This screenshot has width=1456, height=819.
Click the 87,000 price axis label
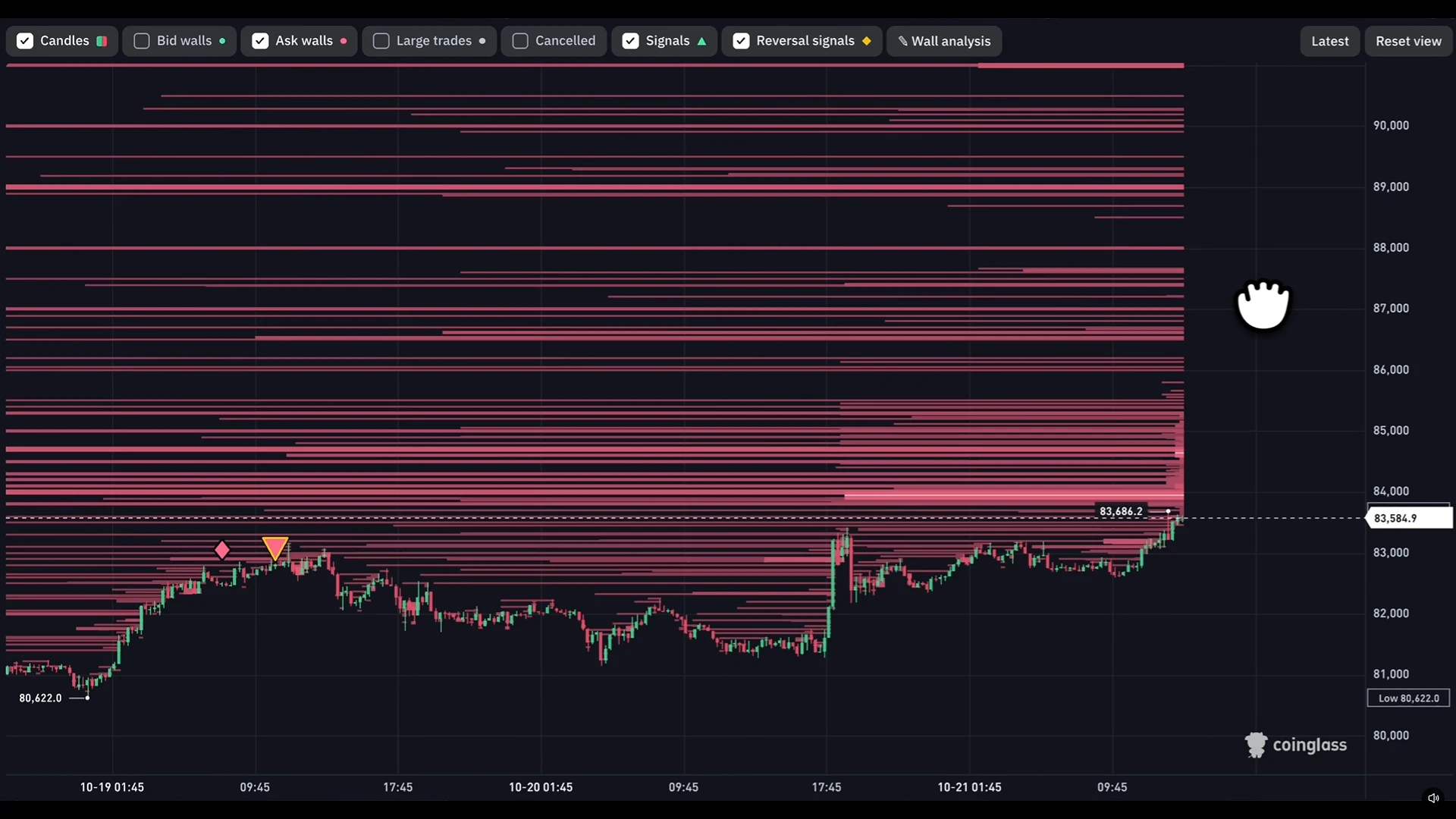coord(1391,309)
